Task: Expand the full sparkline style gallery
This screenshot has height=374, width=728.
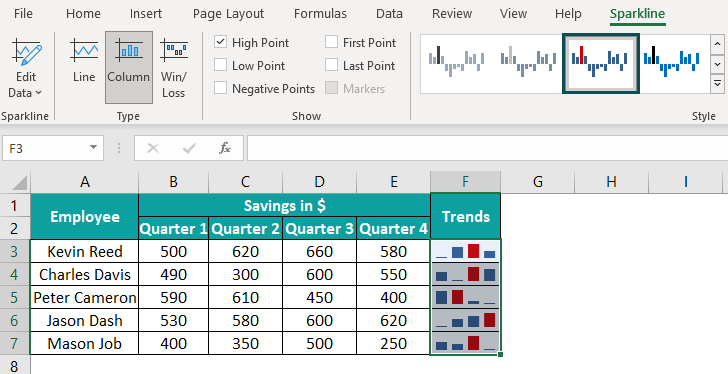Action: pyautogui.click(x=717, y=84)
